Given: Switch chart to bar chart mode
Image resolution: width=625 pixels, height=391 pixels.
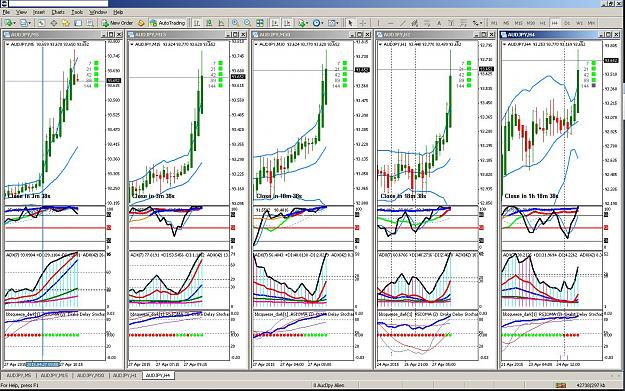Looking at the screenshot, I should 197,23.
